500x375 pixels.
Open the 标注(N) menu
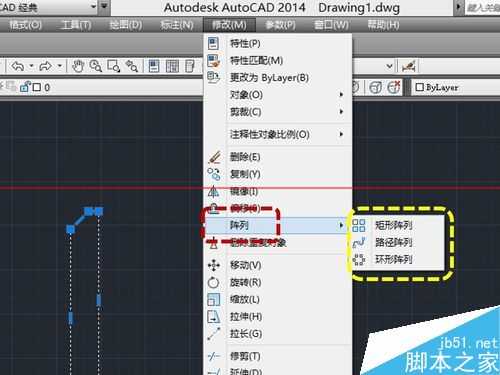click(x=177, y=25)
